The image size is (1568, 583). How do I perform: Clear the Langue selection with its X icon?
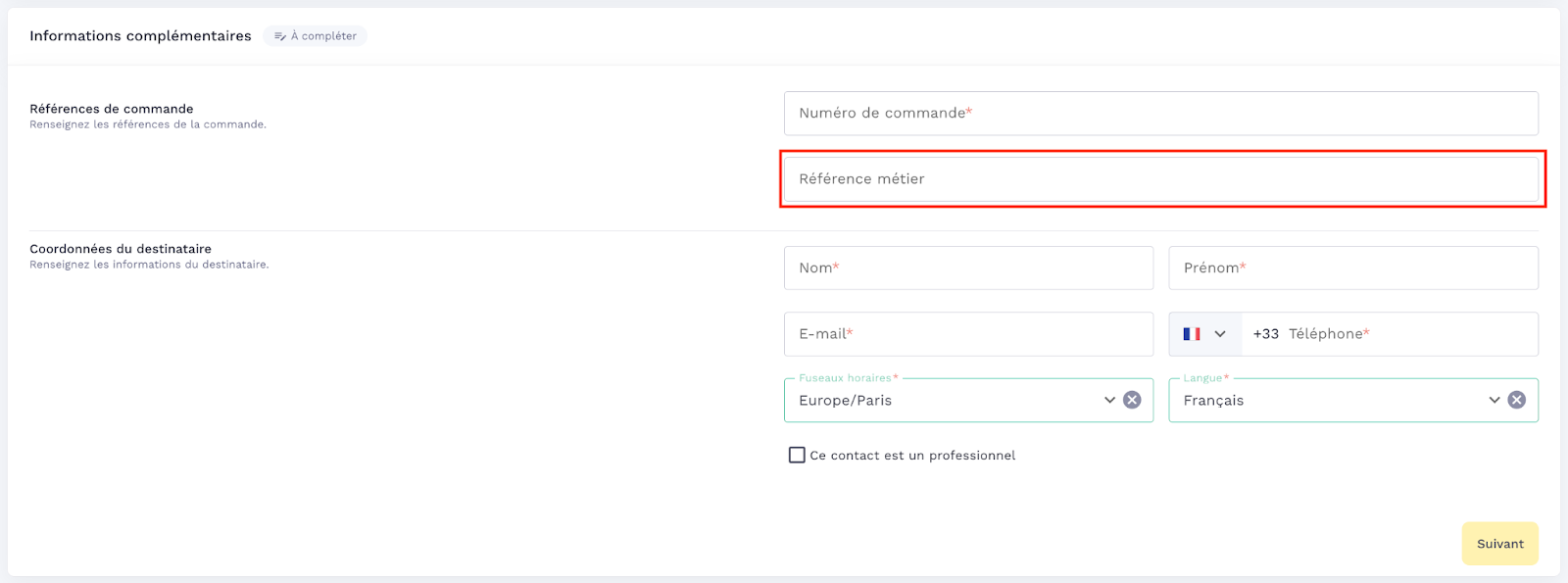click(x=1516, y=400)
